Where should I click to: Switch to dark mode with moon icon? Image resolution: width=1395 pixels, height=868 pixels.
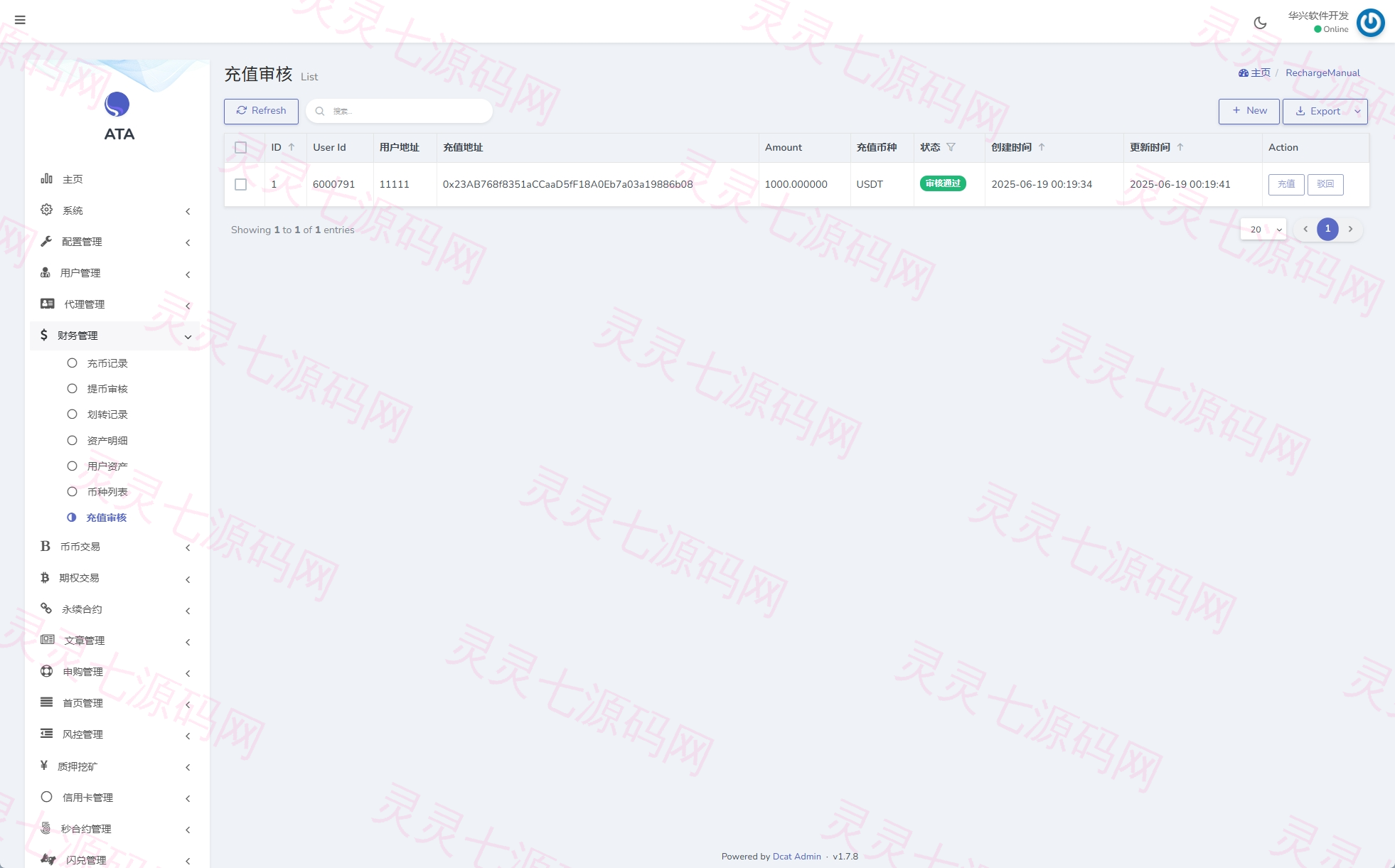[x=1260, y=23]
